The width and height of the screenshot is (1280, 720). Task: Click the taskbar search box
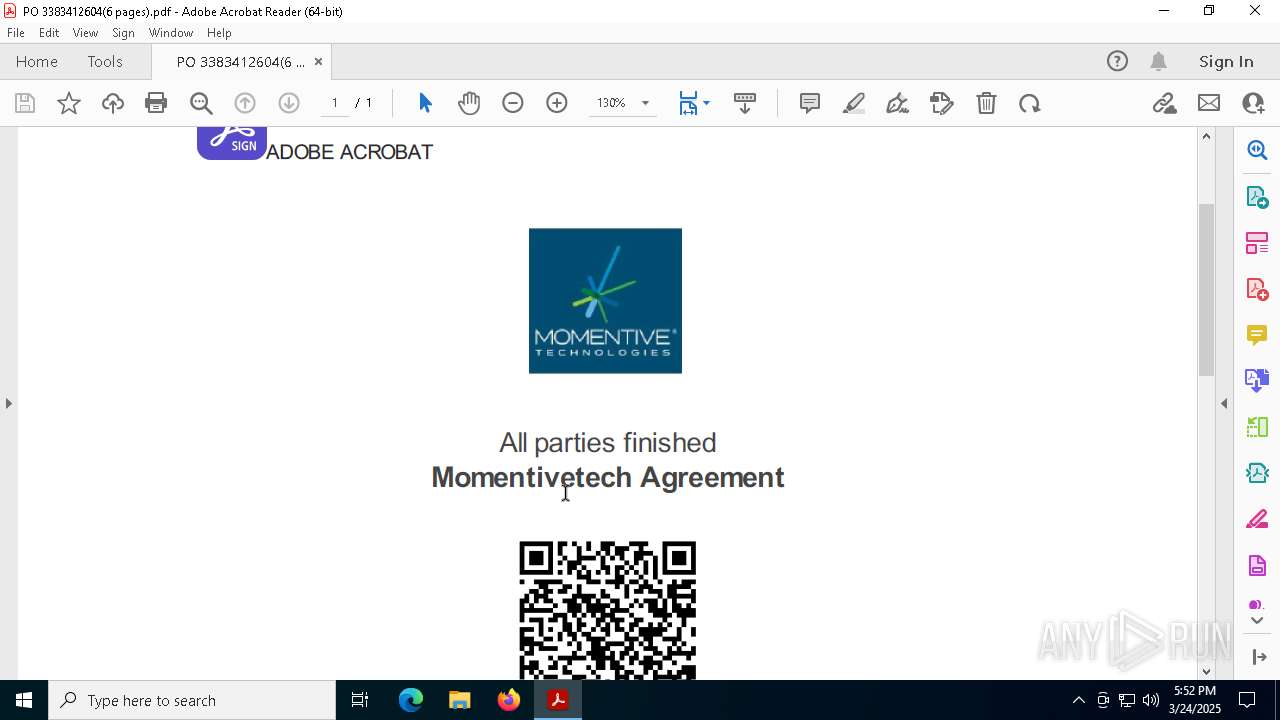coord(192,700)
